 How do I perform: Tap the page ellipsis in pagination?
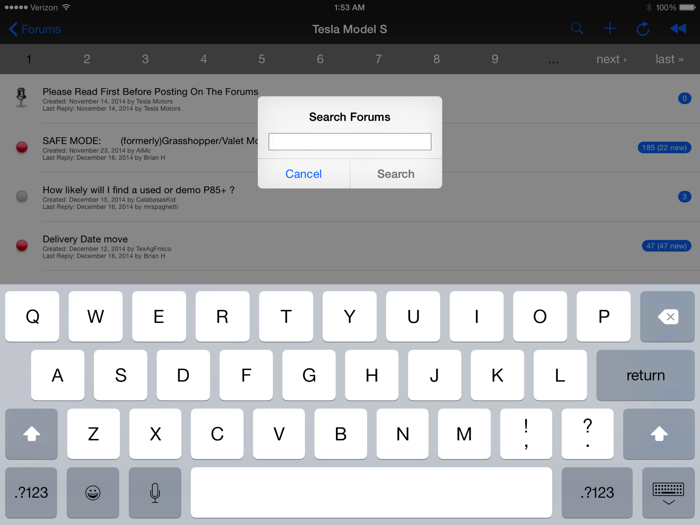coord(553,61)
